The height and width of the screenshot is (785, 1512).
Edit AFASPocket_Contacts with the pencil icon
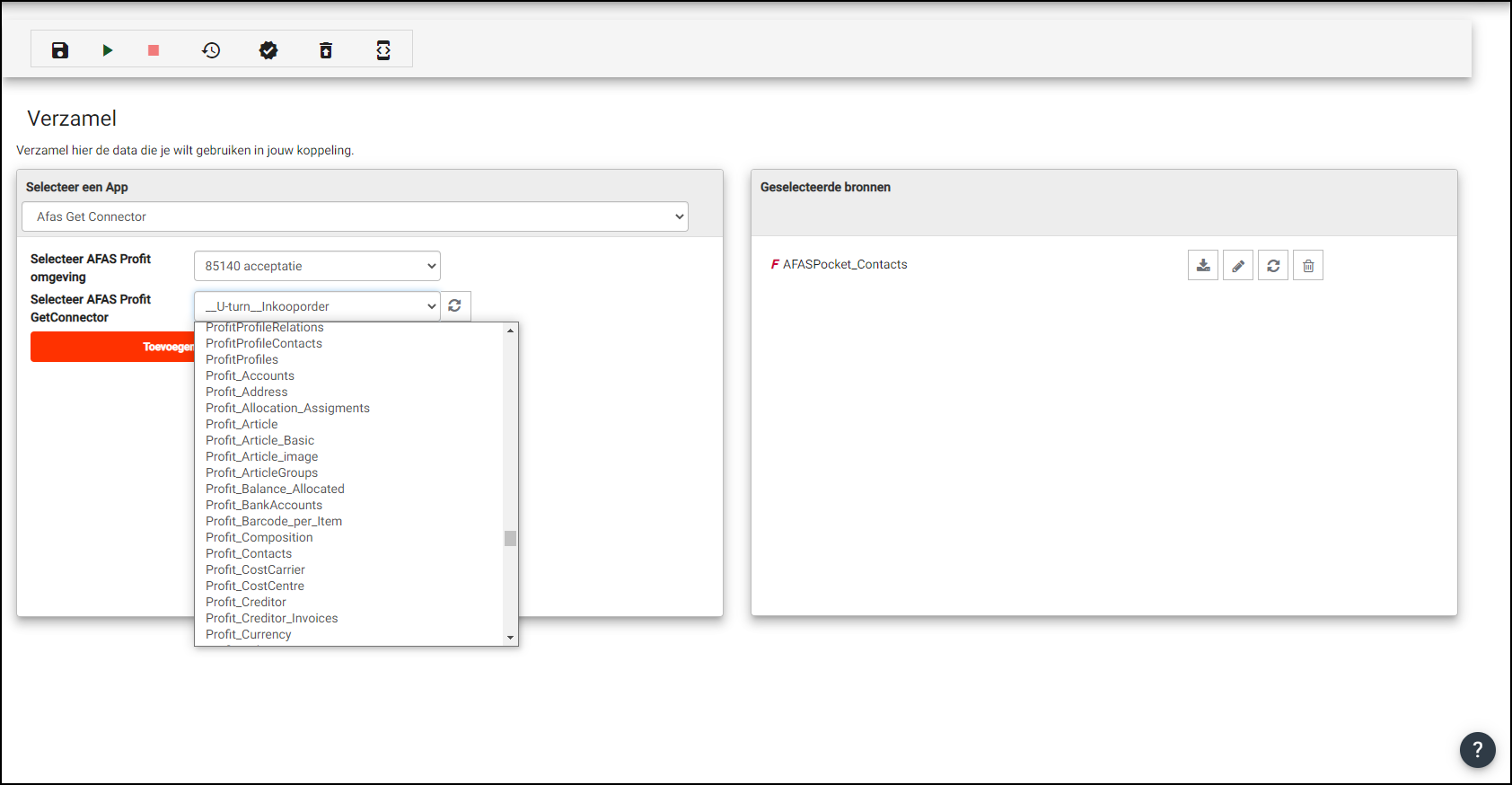coord(1238,266)
